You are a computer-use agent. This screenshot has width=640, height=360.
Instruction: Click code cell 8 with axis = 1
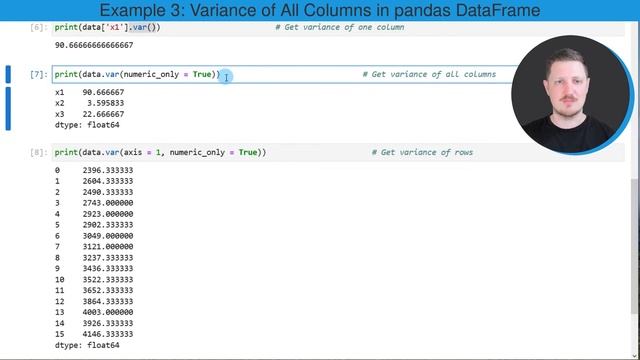[338, 152]
